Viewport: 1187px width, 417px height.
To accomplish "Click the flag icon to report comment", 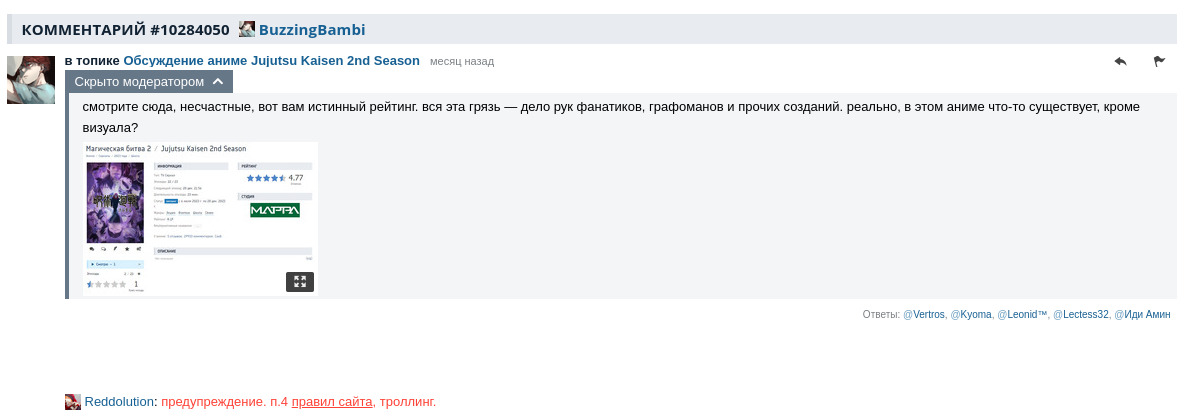I will [x=1159, y=61].
